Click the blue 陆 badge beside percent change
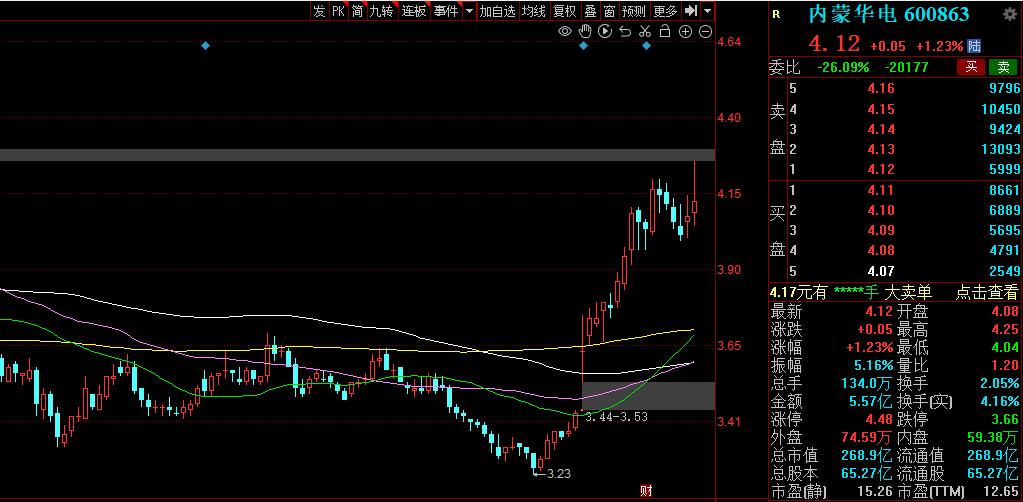This screenshot has height=502, width=1023. 975,46
